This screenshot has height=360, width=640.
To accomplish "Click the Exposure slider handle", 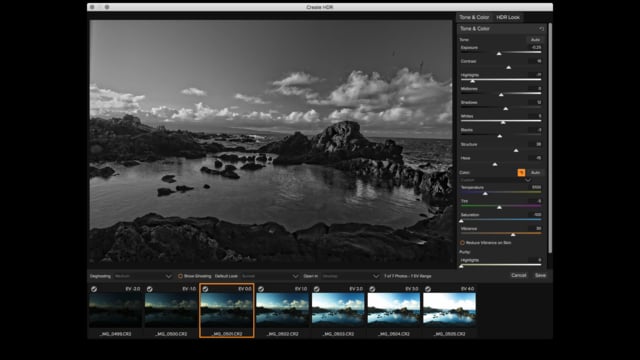I will point(499,53).
